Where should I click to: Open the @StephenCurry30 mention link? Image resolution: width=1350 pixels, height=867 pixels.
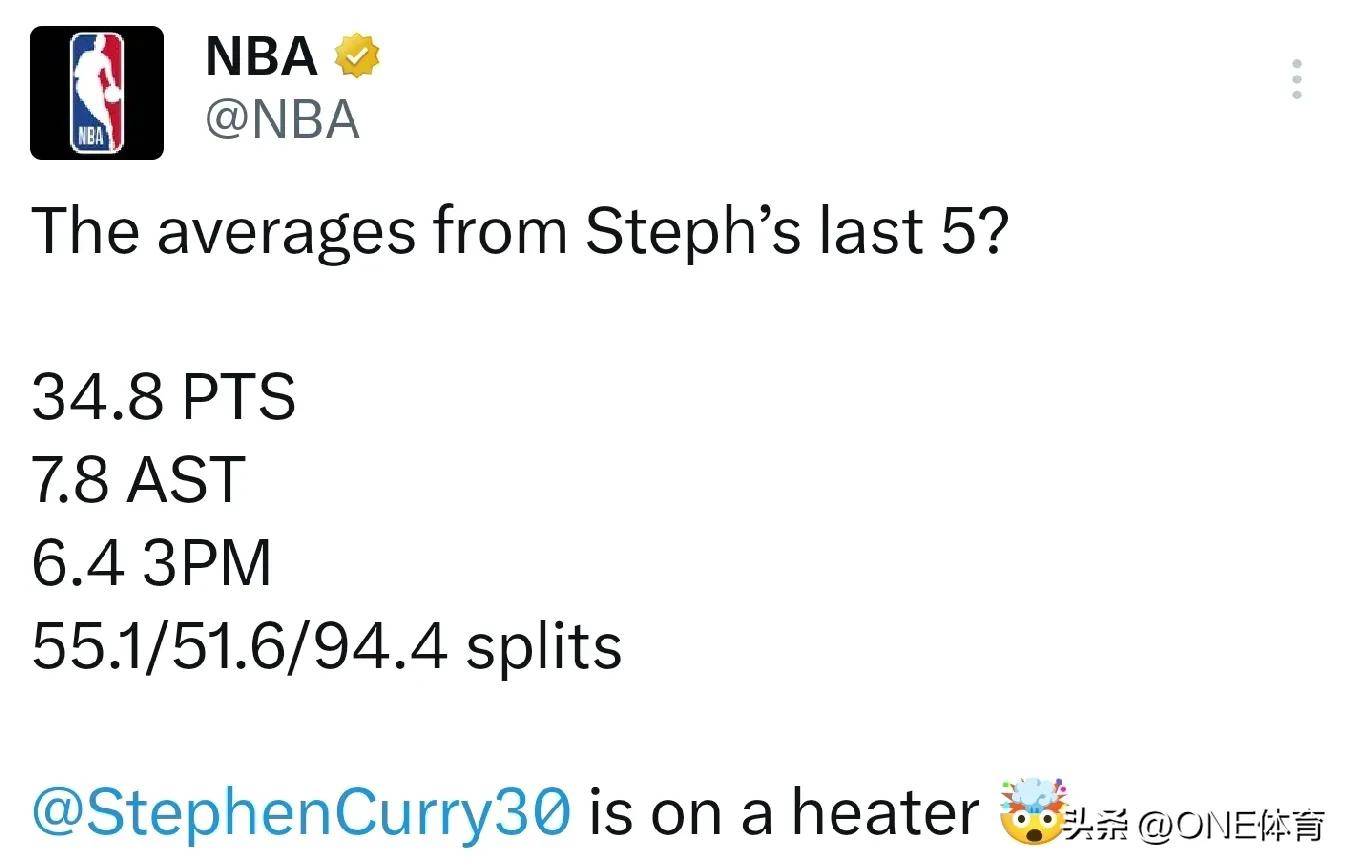[x=303, y=813]
